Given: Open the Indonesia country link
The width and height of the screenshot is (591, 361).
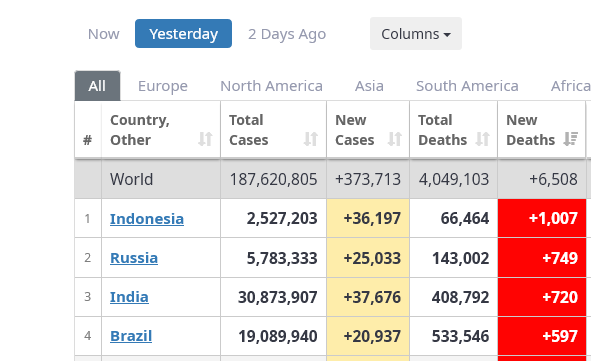Looking at the screenshot, I should 147,219.
